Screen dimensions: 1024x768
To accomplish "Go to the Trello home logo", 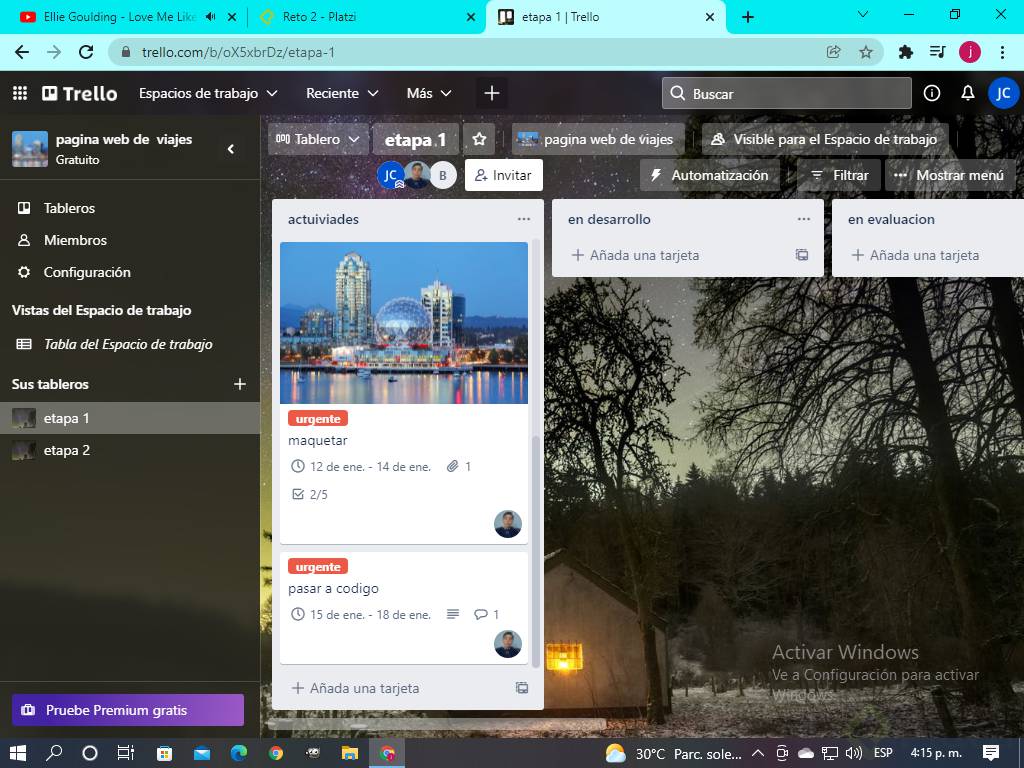I will tap(80, 93).
